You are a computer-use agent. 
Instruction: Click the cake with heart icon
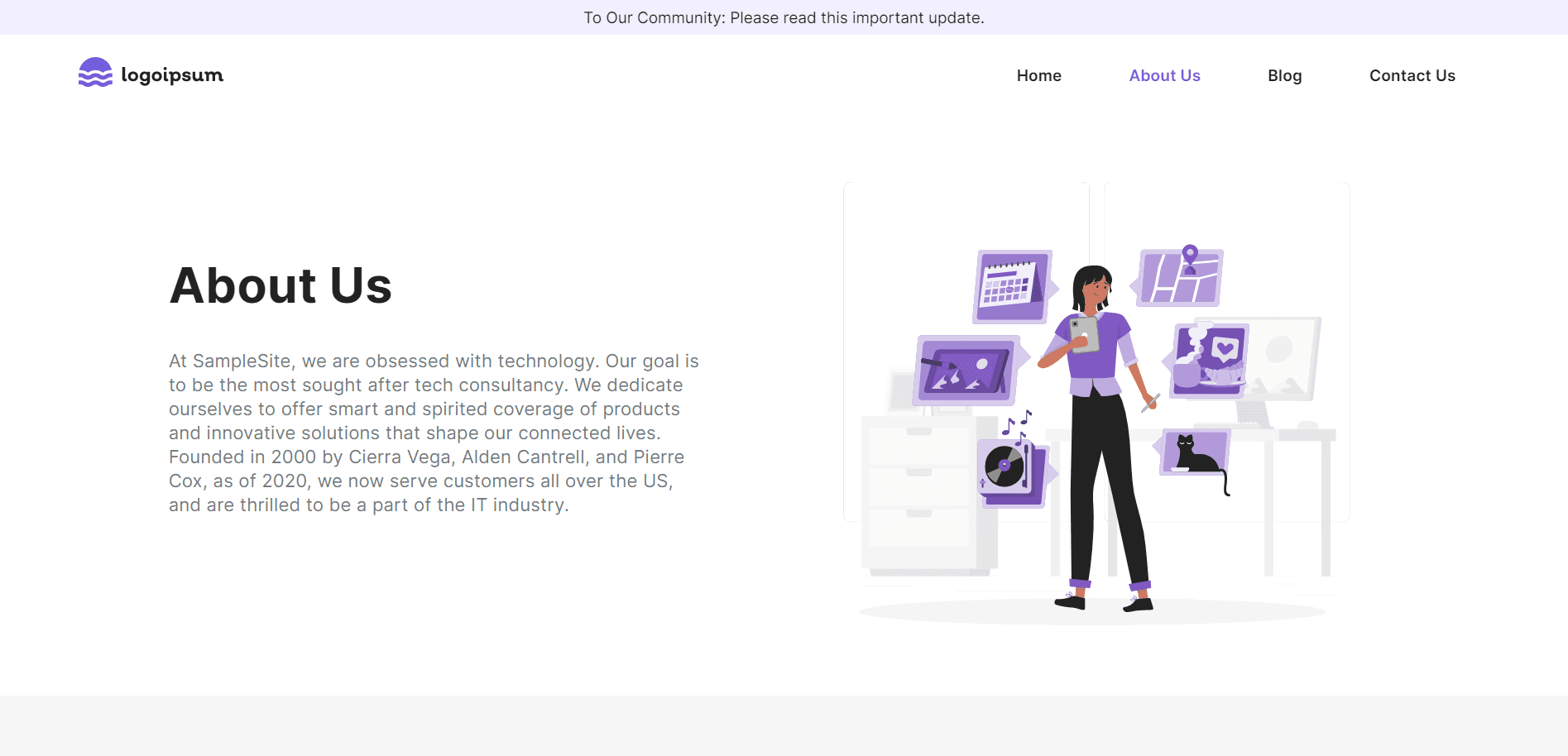(x=1211, y=361)
